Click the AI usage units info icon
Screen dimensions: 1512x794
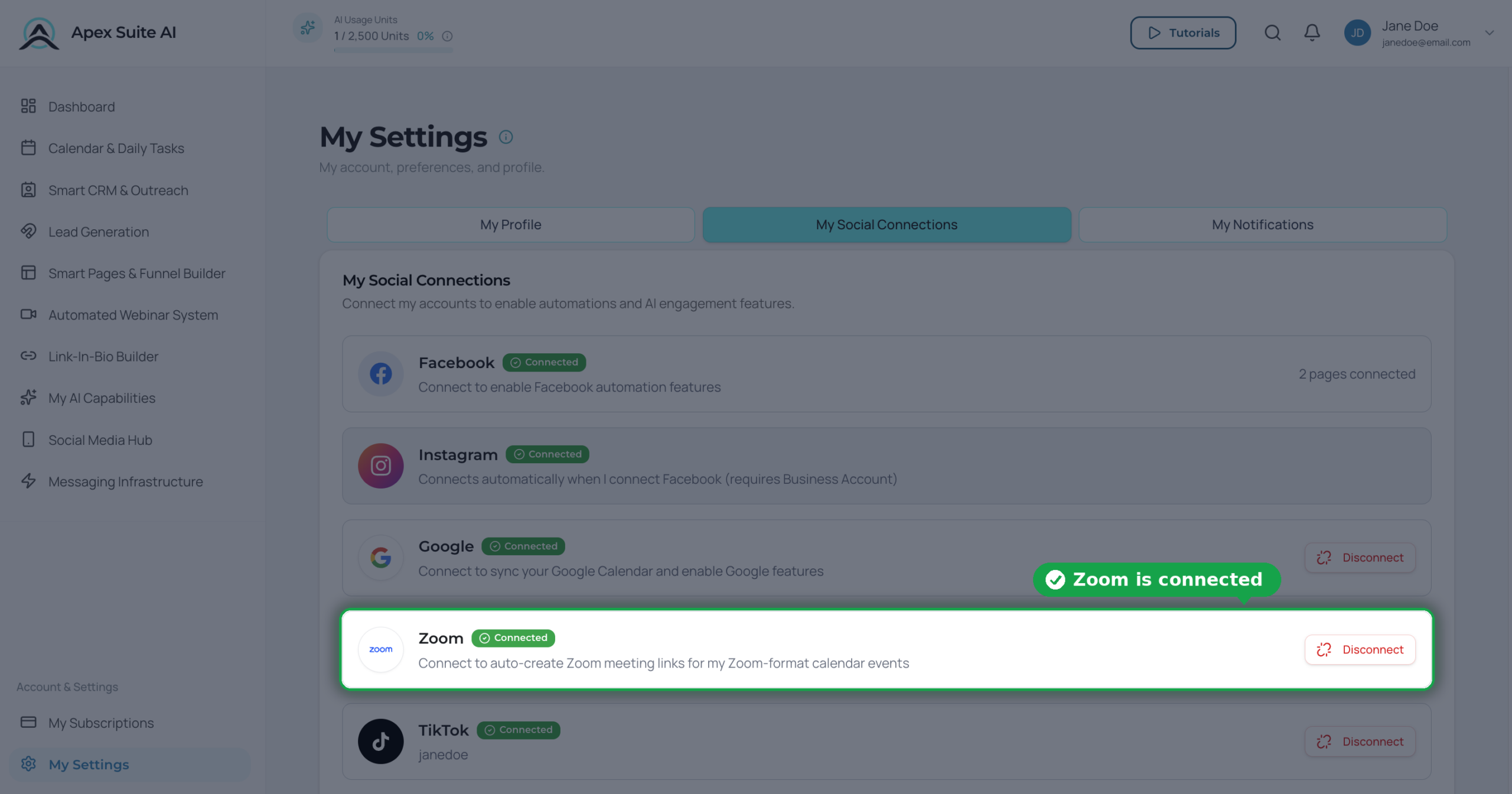tap(448, 36)
